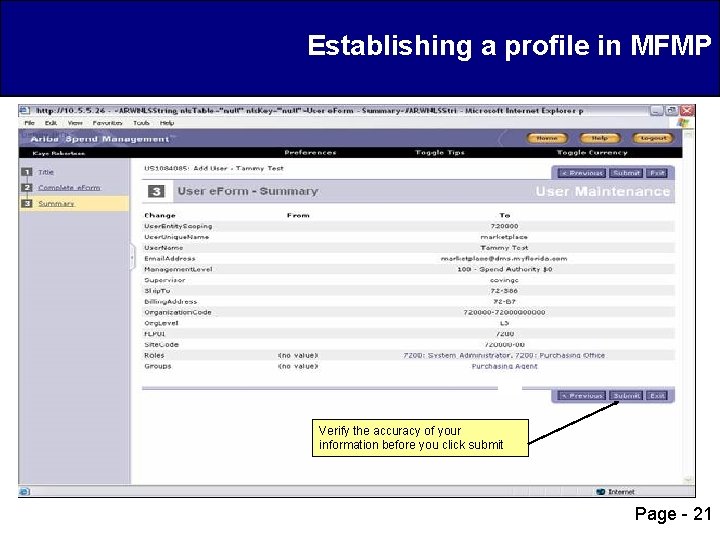
Task: Click the page scrollbar down arrow
Action: point(688,480)
